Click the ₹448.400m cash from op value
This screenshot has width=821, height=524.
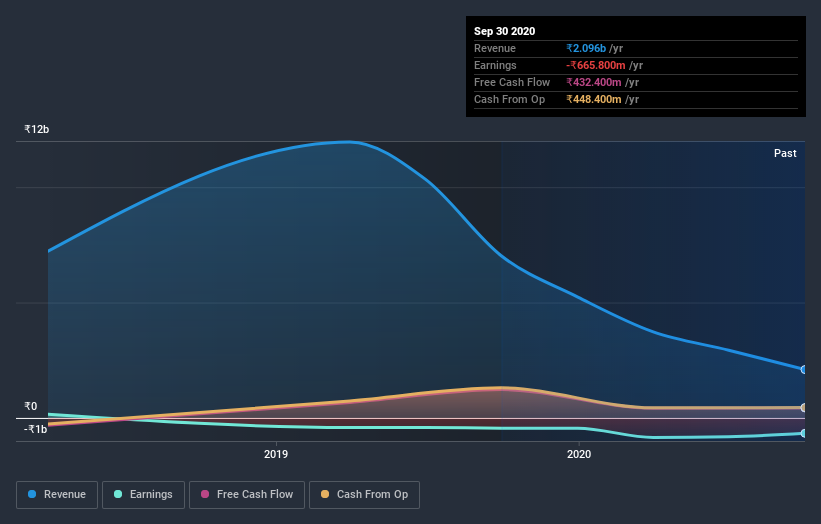(x=594, y=99)
